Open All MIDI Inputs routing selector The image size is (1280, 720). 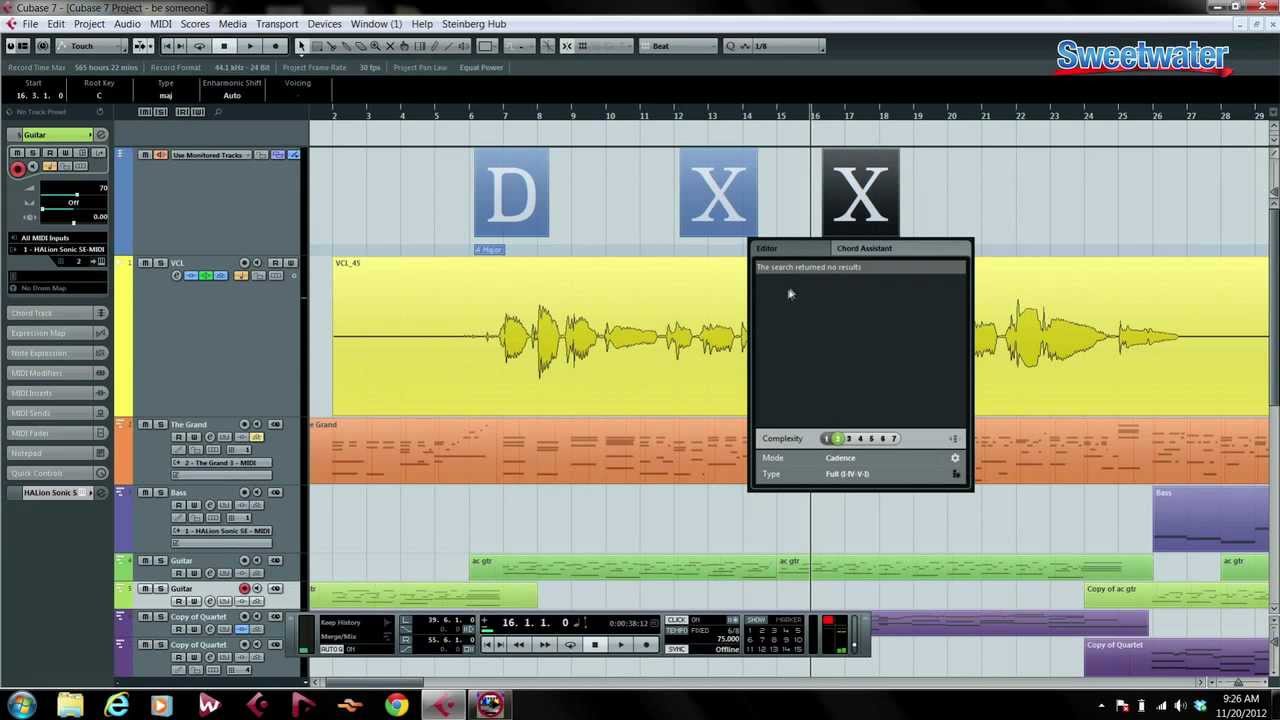(57, 238)
